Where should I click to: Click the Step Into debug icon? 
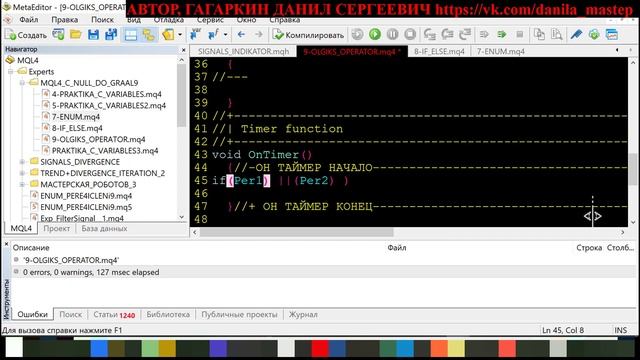coord(430,35)
